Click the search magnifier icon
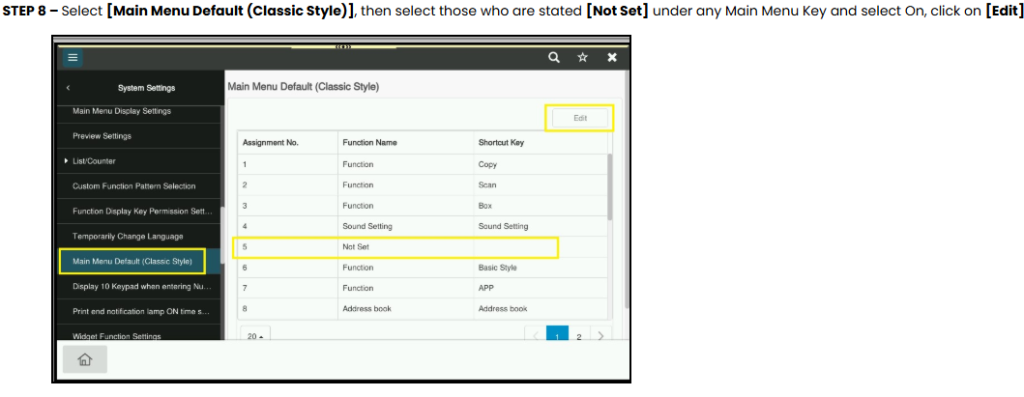 tap(554, 57)
